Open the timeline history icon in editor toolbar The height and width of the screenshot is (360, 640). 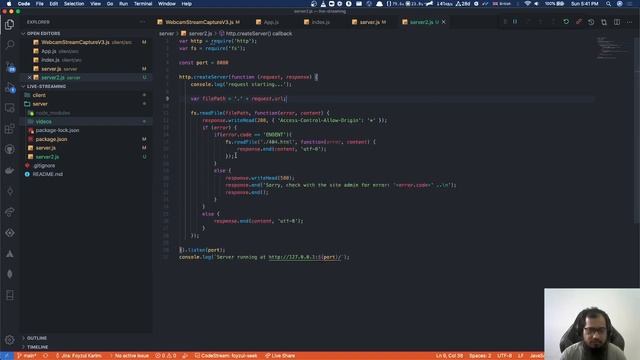591,22
